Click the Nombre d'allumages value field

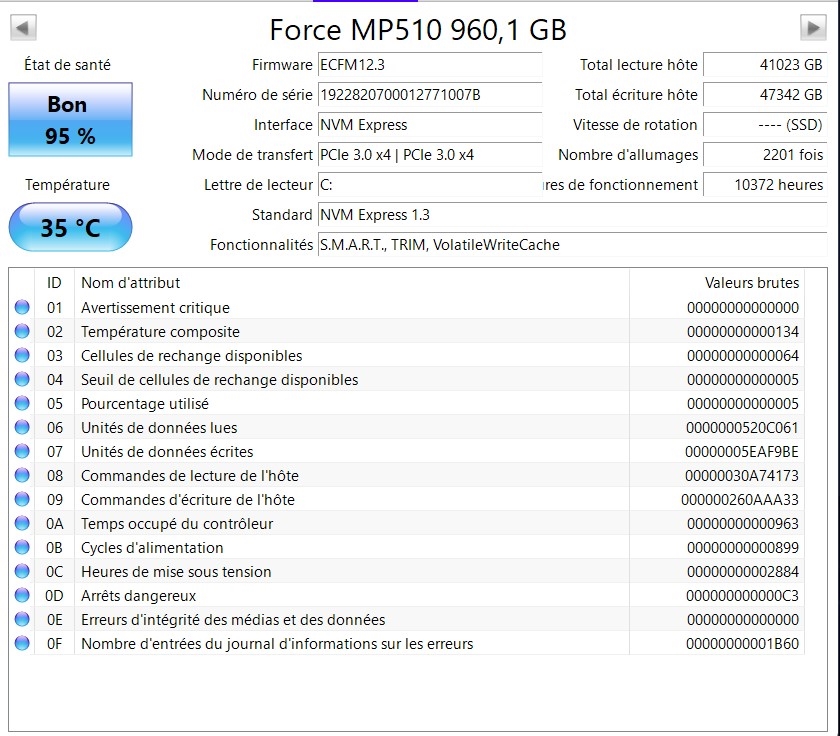click(765, 155)
